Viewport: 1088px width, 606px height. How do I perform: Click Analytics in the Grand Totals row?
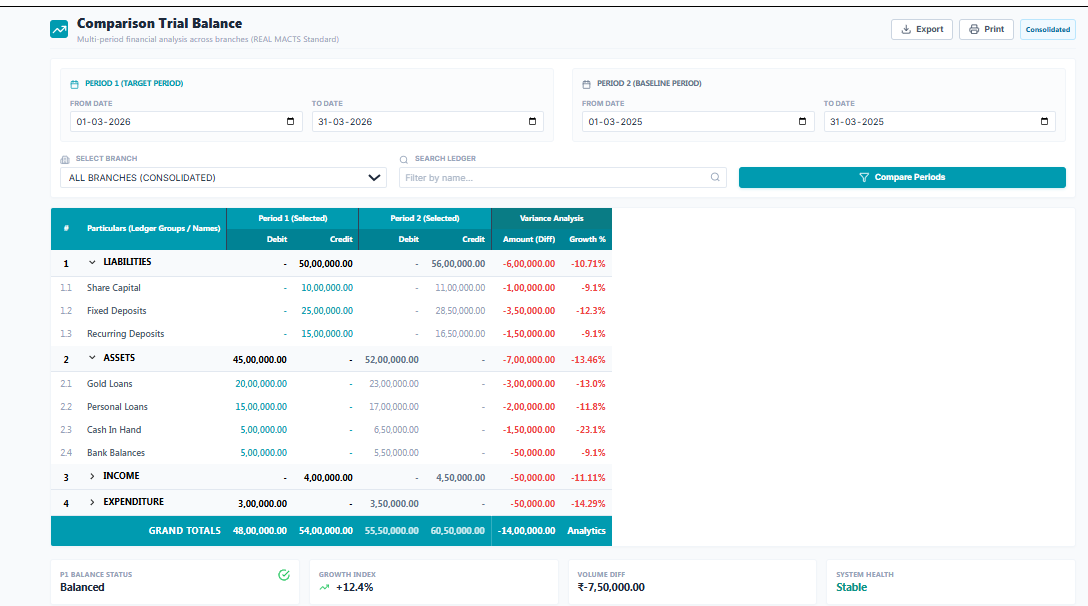coord(586,531)
